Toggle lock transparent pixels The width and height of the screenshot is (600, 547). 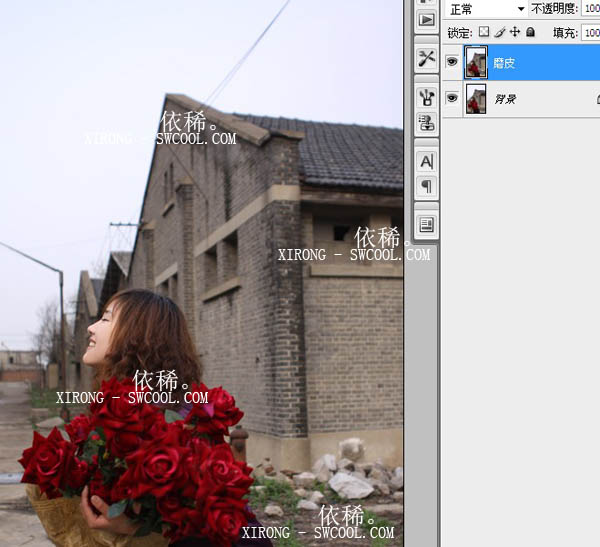point(484,32)
